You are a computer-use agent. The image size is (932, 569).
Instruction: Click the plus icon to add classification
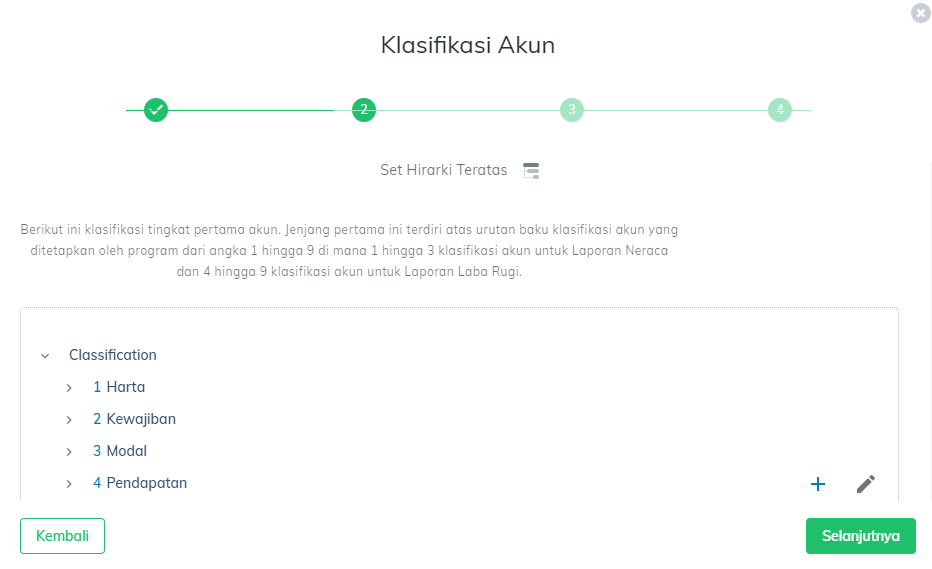click(x=818, y=484)
